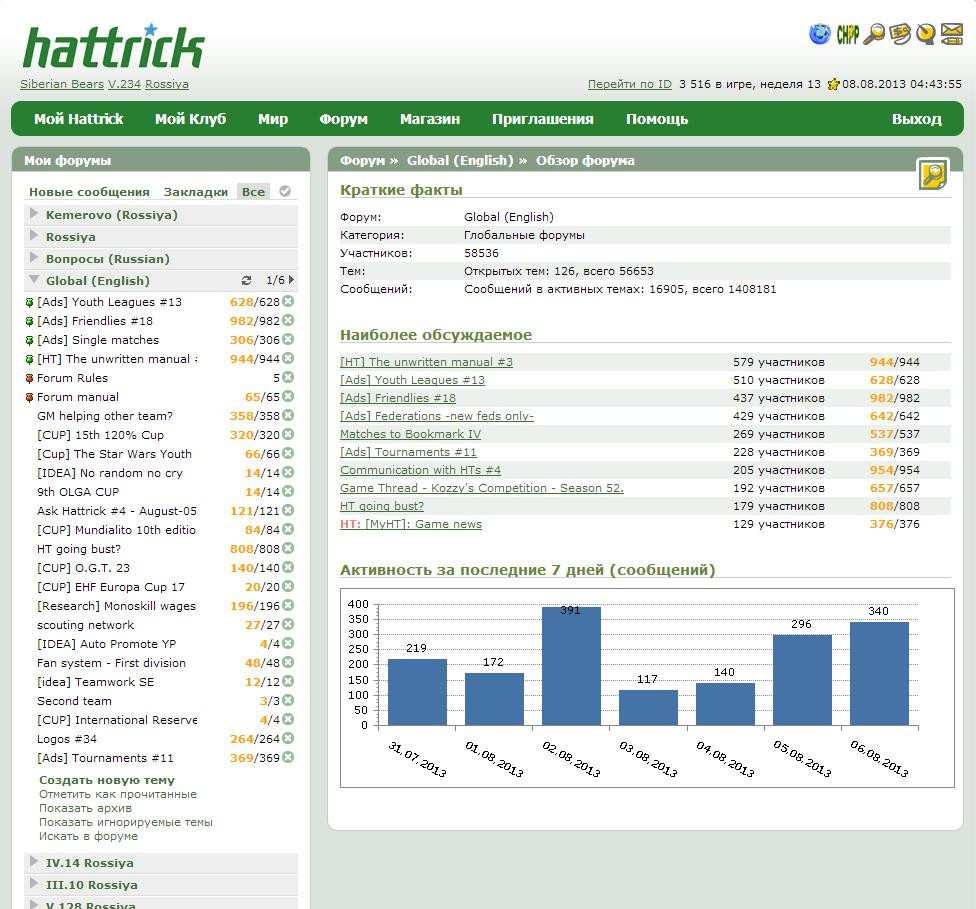The width and height of the screenshot is (976, 909).
Task: Switch to the Закладки tab
Action: [195, 192]
